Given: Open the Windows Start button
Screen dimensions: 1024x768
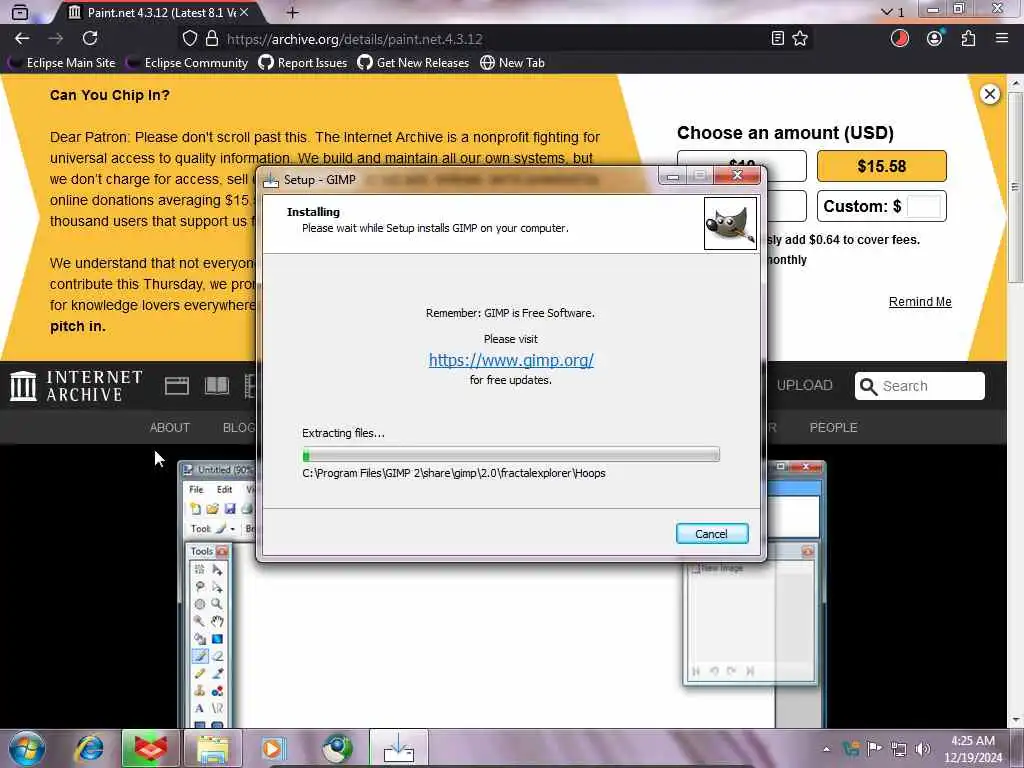Looking at the screenshot, I should tap(27, 748).
